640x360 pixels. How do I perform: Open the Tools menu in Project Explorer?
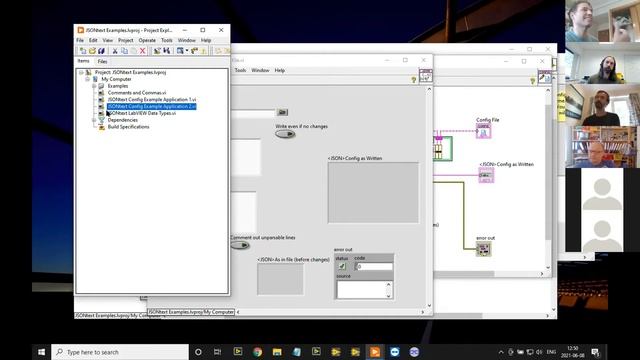pyautogui.click(x=167, y=40)
